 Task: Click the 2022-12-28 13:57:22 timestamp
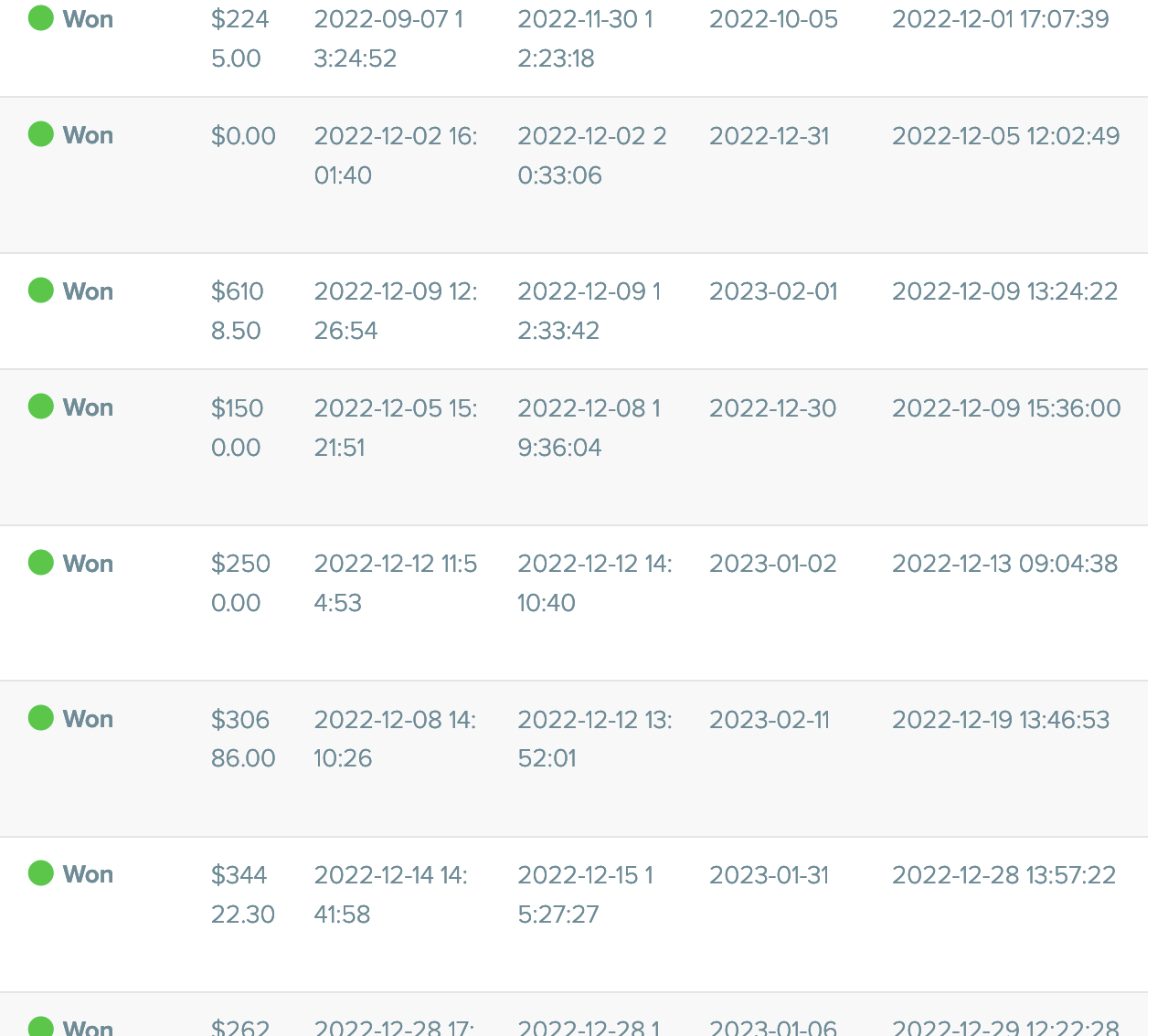tap(1003, 875)
